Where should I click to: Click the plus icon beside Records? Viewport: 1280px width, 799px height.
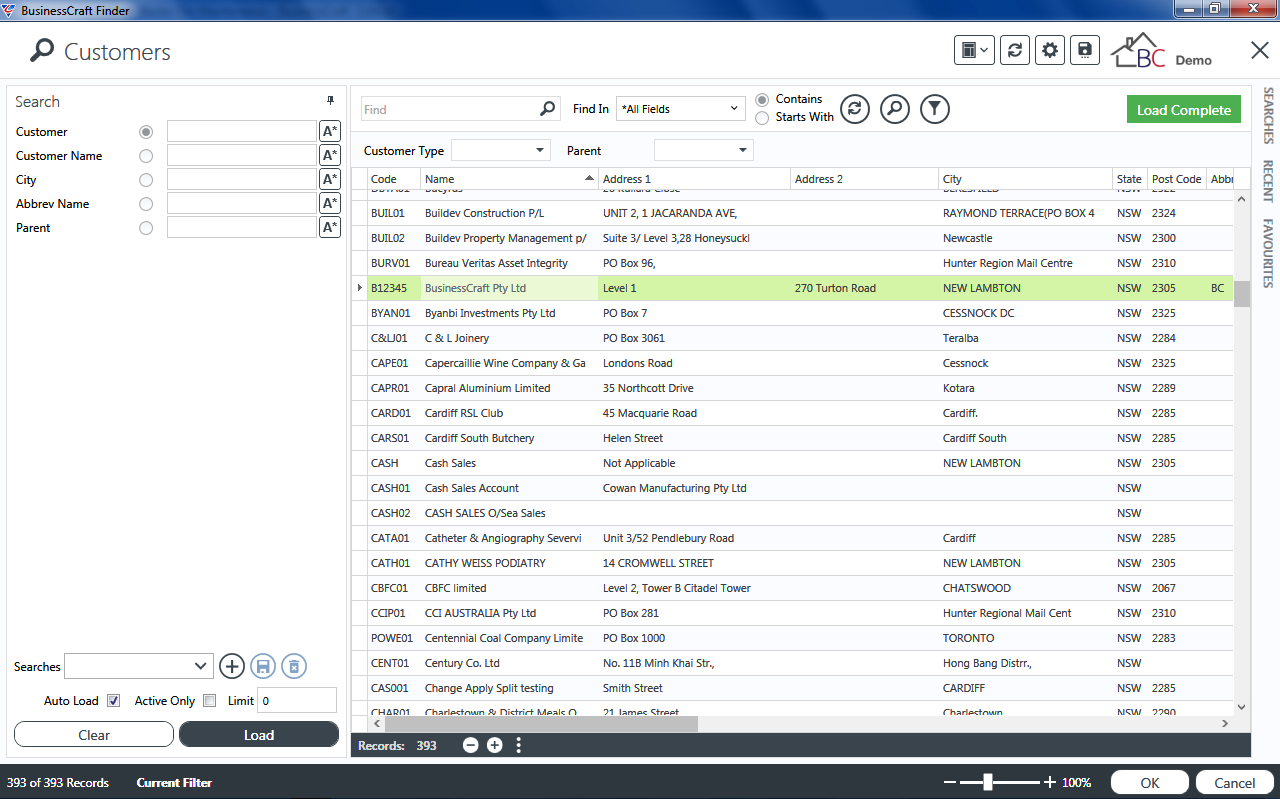pos(495,745)
